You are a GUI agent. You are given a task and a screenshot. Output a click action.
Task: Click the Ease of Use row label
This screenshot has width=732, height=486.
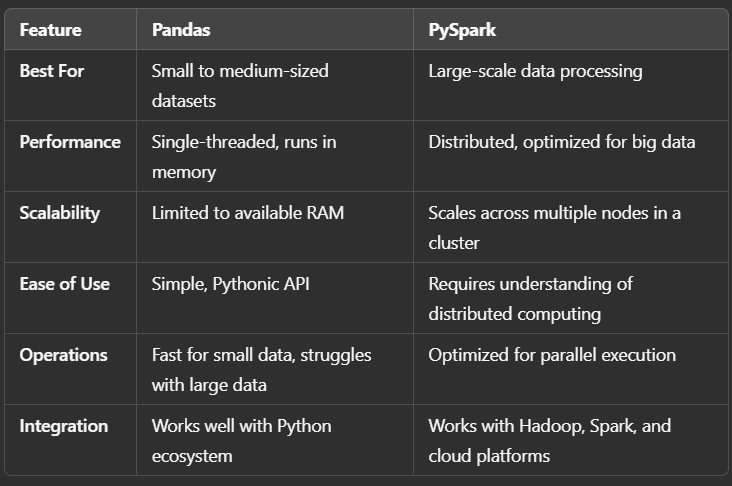pos(64,284)
